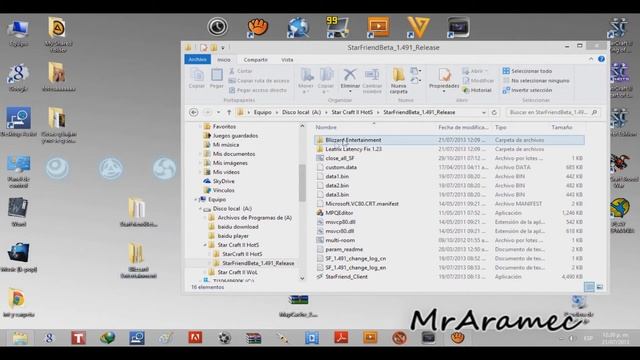Click 'Disco local (A:)' breadcrumb
This screenshot has height=360, width=640.
tap(301, 112)
